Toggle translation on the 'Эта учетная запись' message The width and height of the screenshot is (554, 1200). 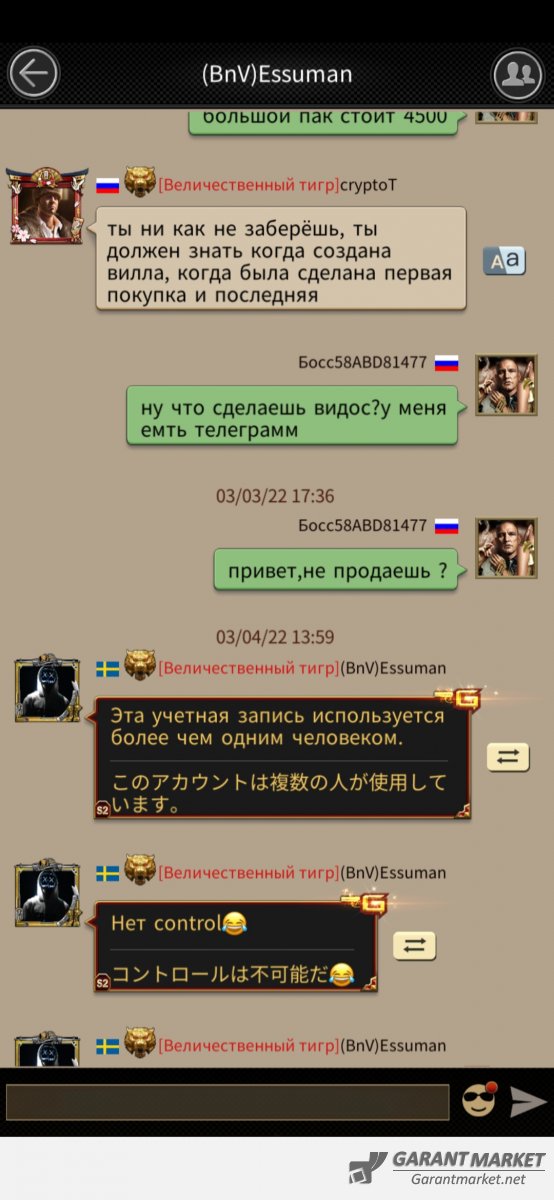(508, 757)
